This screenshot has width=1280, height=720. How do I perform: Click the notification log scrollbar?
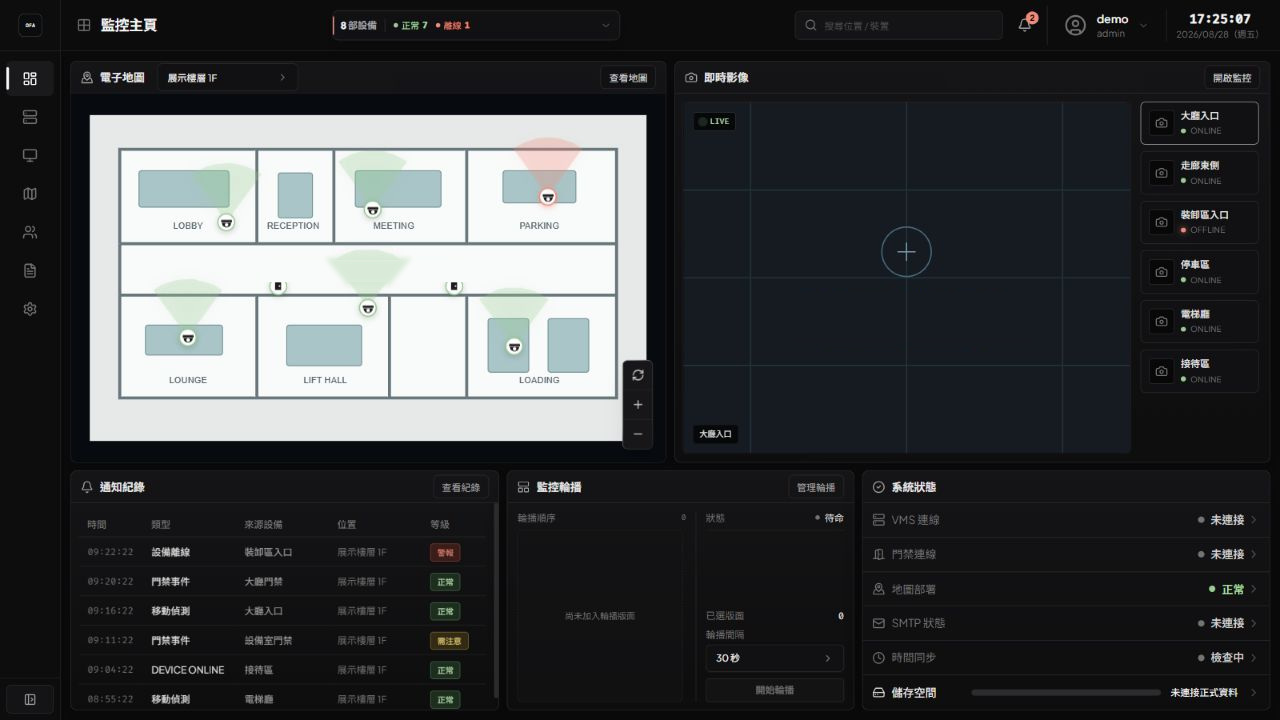[x=496, y=600]
